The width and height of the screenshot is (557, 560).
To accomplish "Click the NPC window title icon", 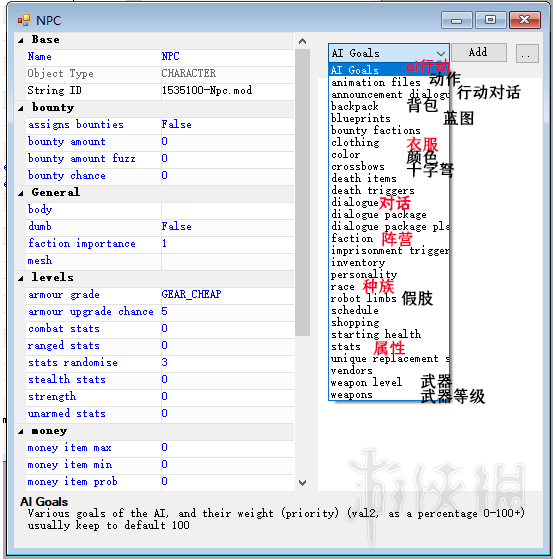I will pos(24,20).
